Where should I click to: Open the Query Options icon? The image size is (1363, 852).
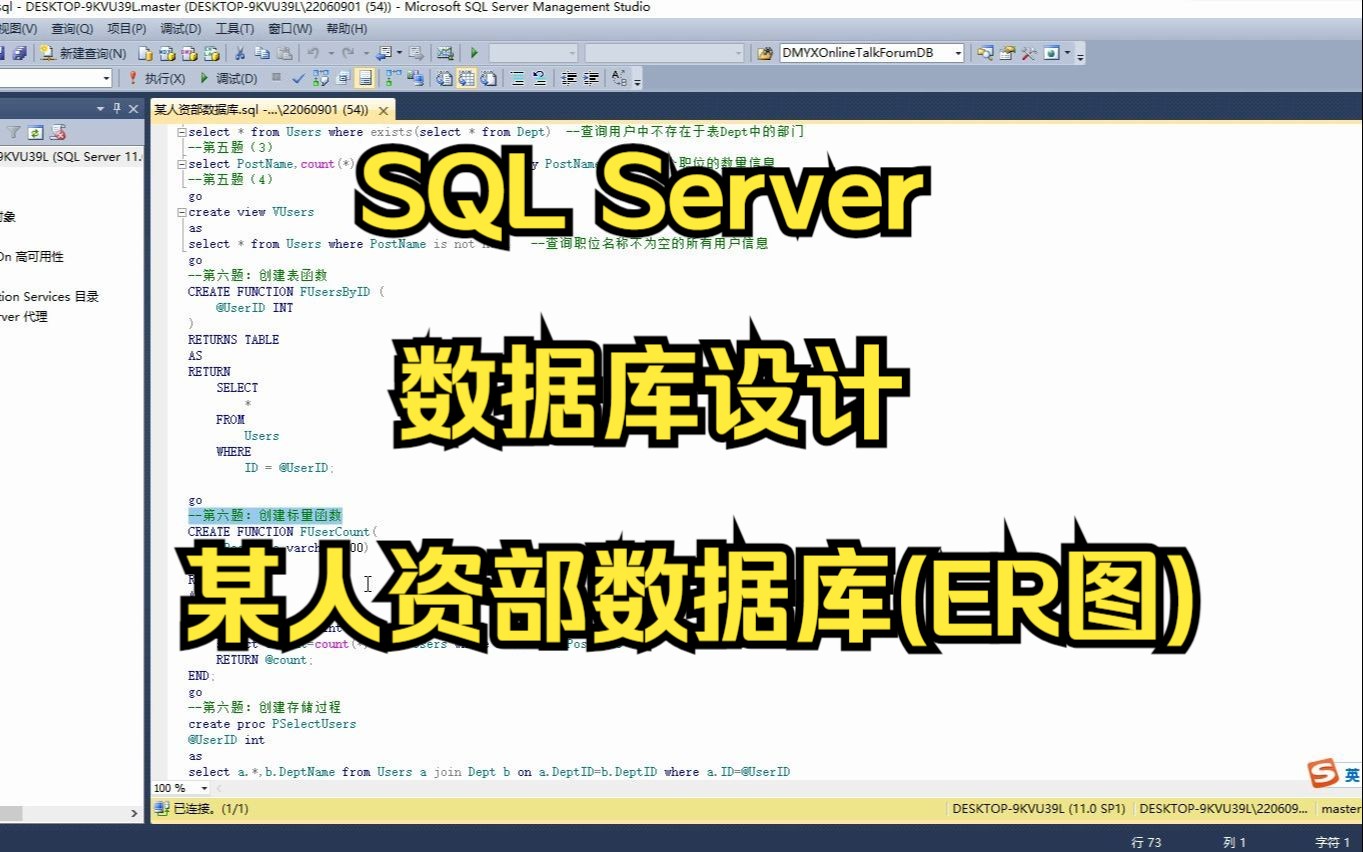(342, 78)
